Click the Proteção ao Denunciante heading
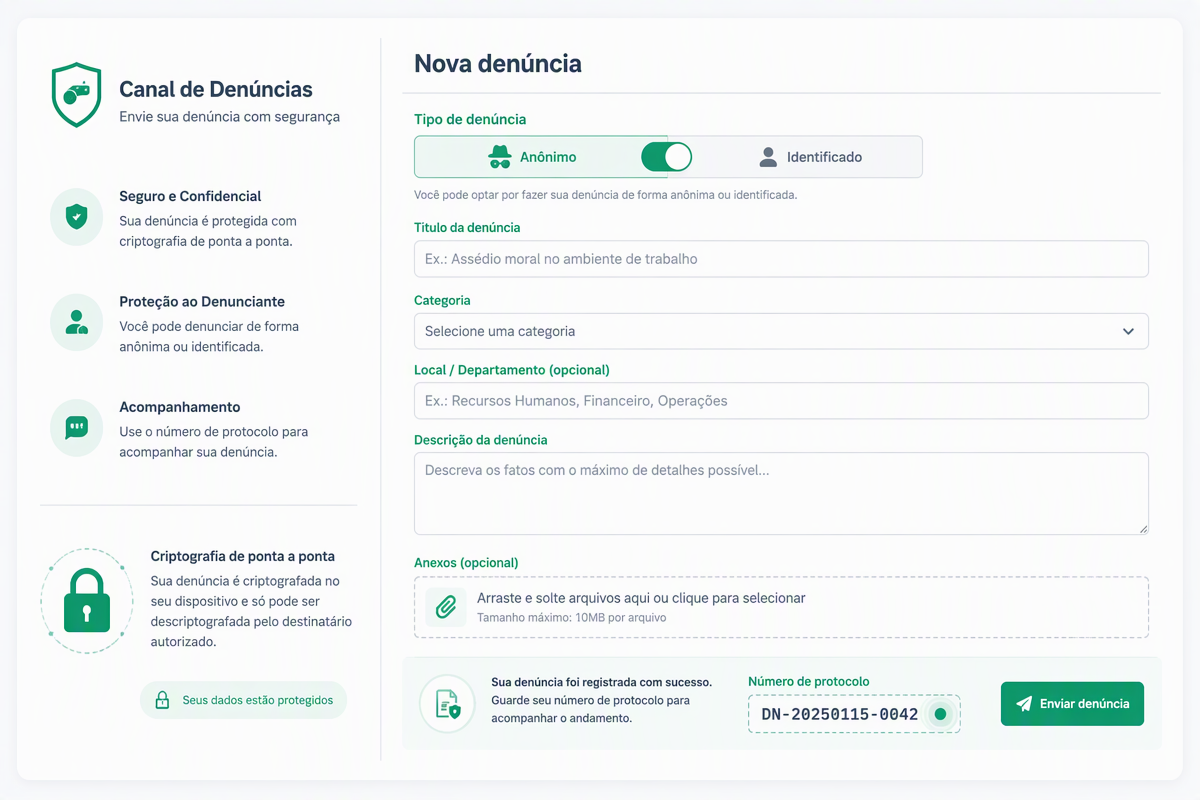 click(202, 301)
